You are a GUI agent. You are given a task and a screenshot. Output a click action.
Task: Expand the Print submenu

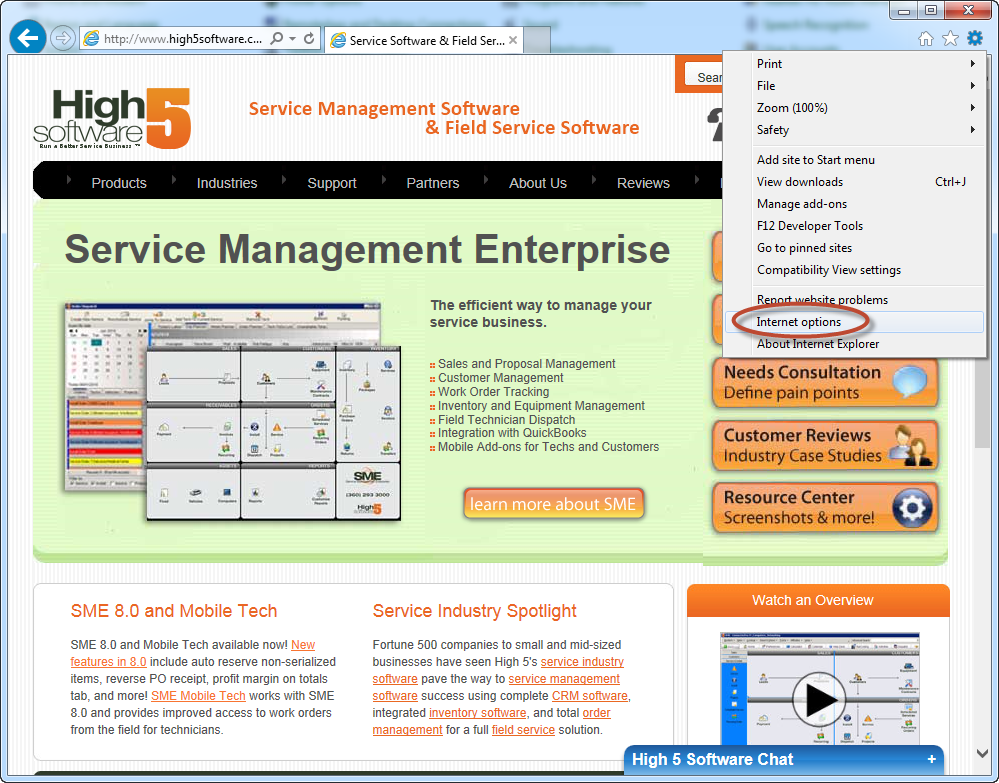click(x=855, y=64)
